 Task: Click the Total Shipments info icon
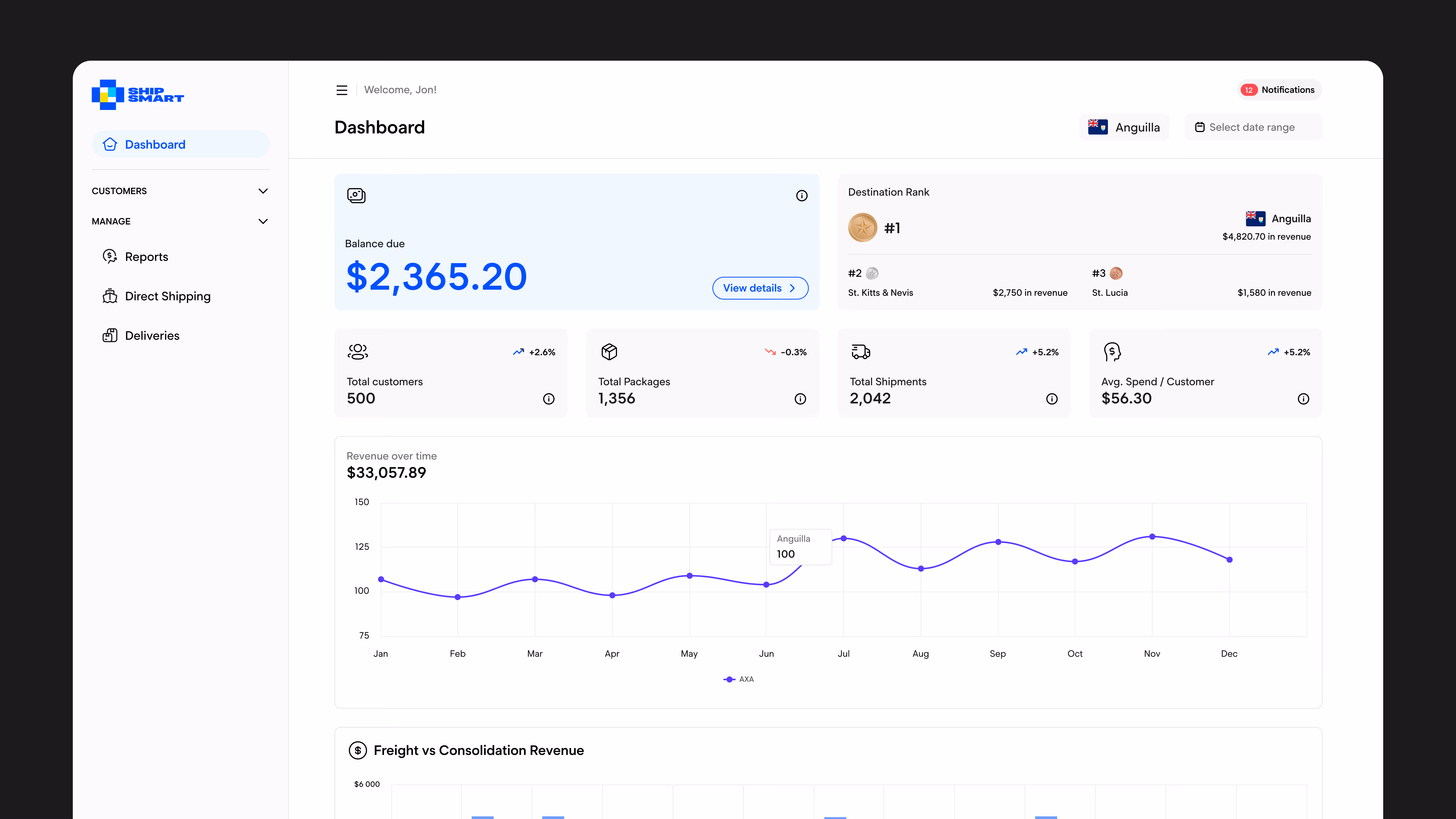pyautogui.click(x=1051, y=399)
